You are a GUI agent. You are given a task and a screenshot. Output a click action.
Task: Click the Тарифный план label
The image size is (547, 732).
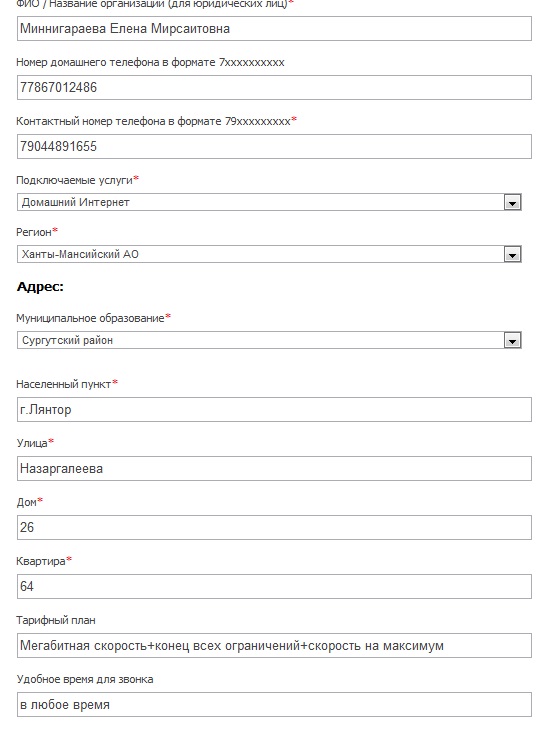tap(56, 620)
